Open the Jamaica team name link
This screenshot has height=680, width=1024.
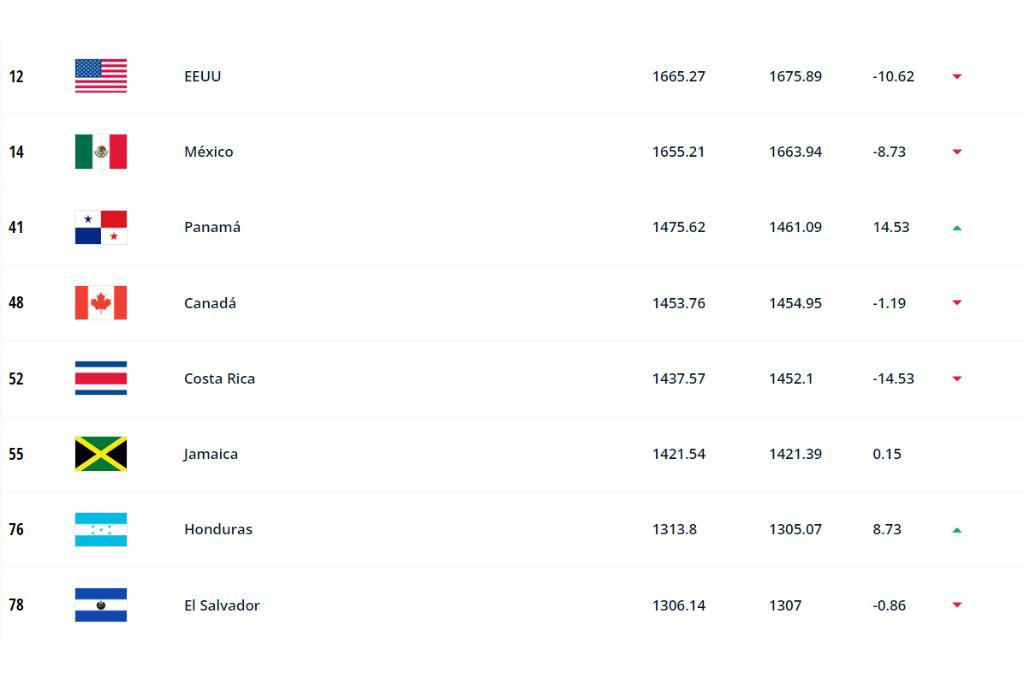pyautogui.click(x=210, y=454)
